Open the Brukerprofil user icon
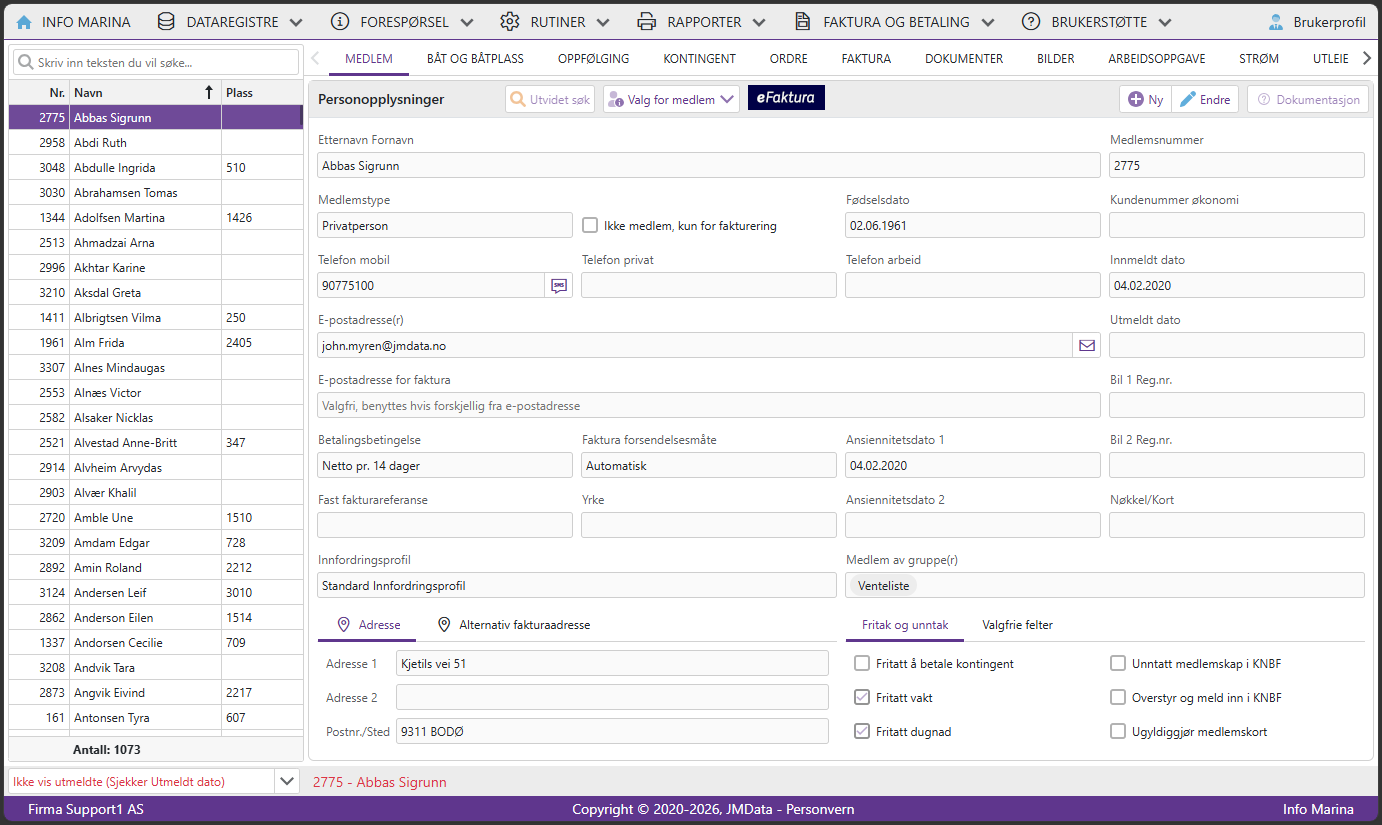 pyautogui.click(x=1276, y=21)
